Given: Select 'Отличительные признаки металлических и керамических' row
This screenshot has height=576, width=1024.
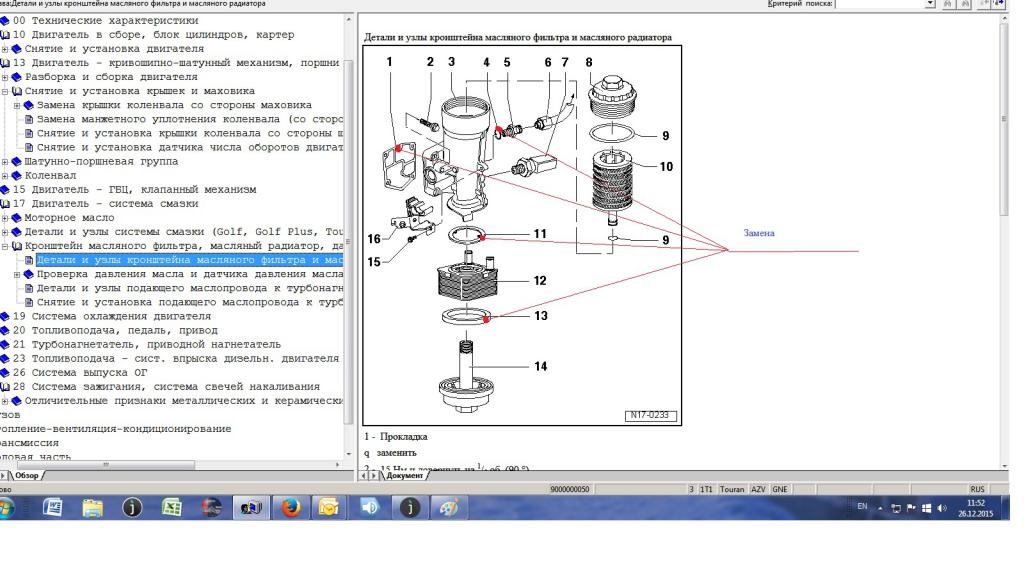Looking at the screenshot, I should tap(184, 401).
